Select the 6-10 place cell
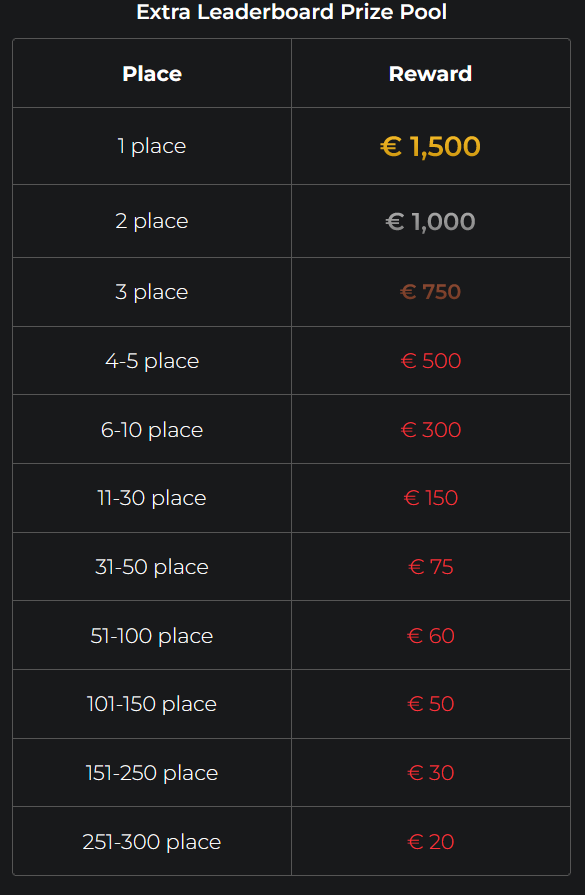The image size is (585, 895). [x=152, y=430]
